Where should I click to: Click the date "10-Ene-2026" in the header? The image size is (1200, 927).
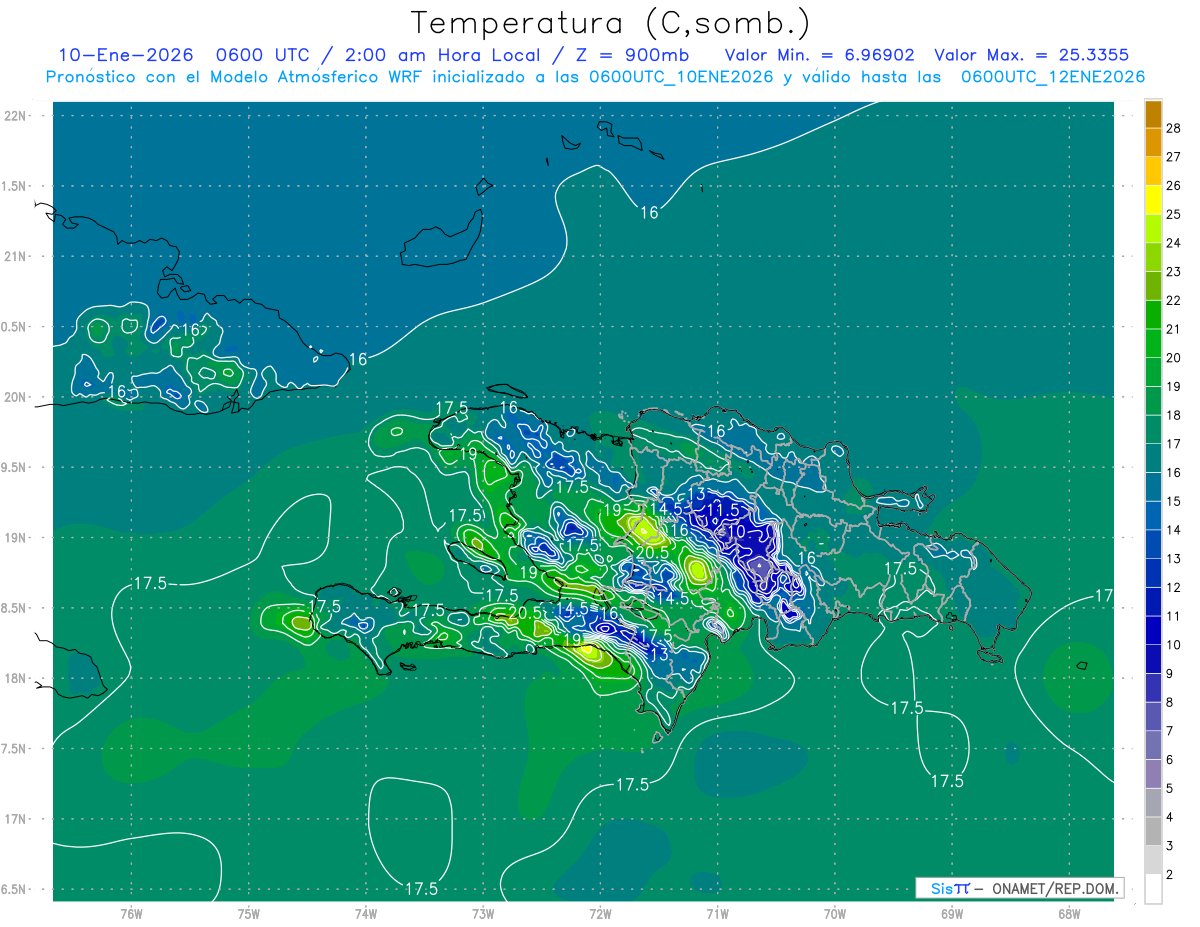[x=125, y=55]
